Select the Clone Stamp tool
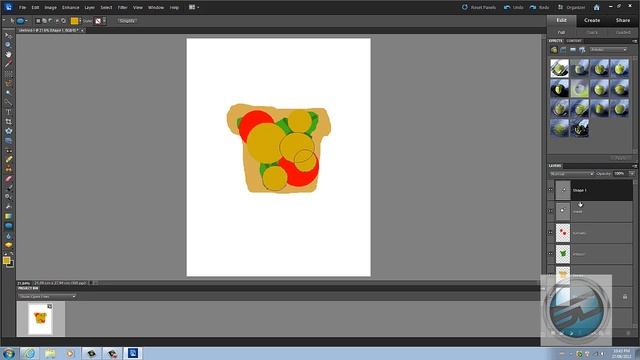The width and height of the screenshot is (640, 360). tap(8, 169)
